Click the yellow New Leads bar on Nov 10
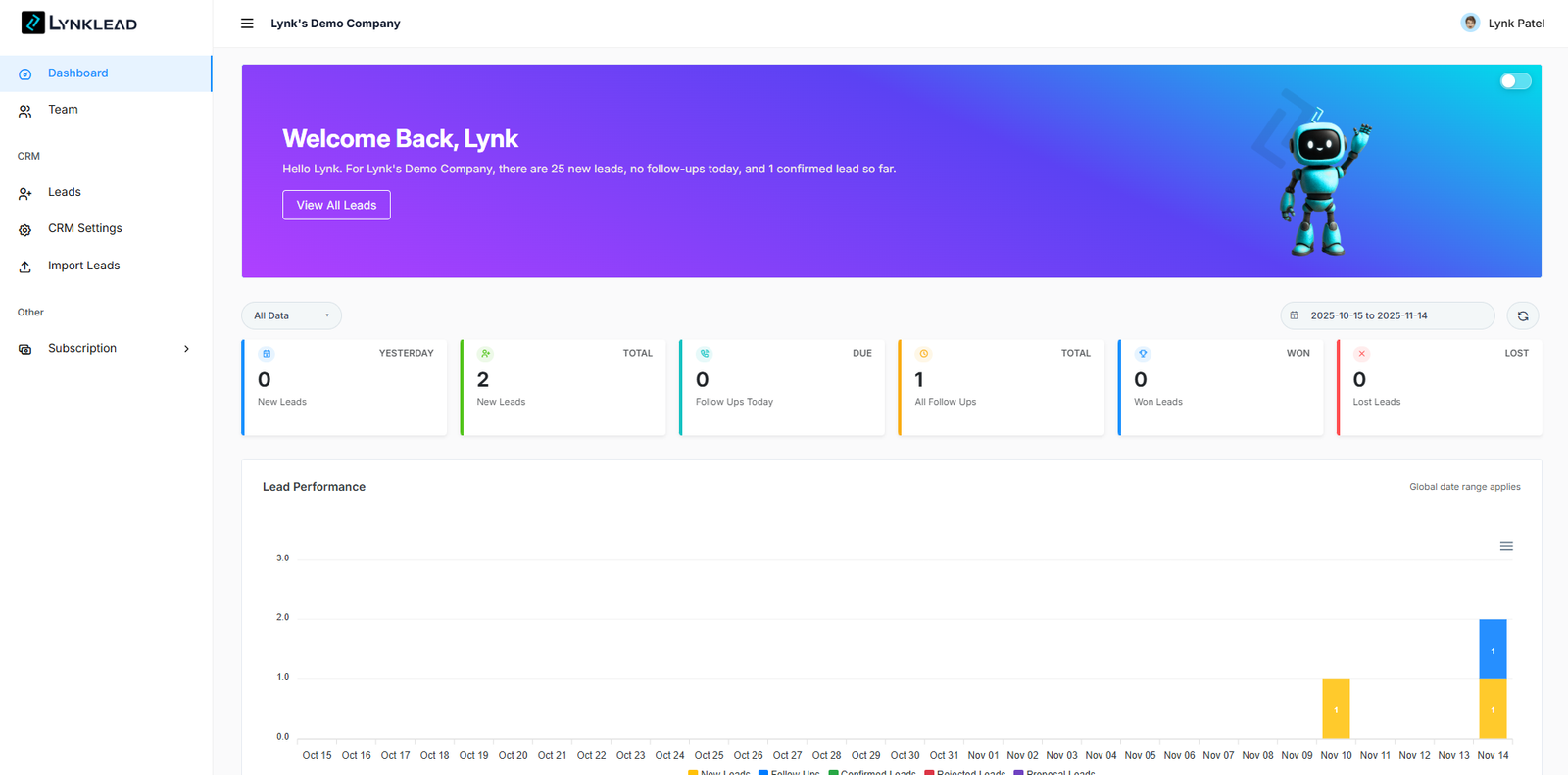This screenshot has height=775, width=1568. click(1335, 708)
